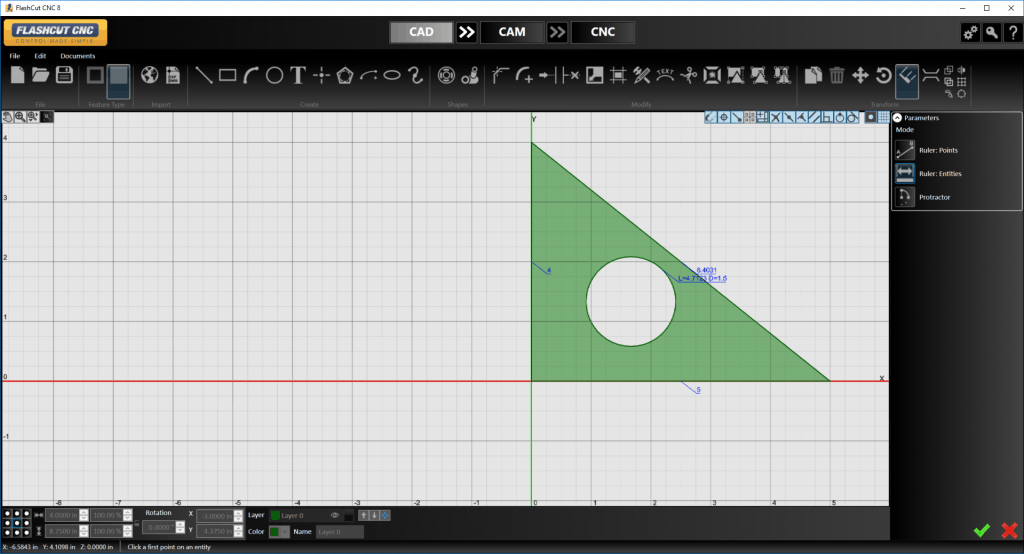The width and height of the screenshot is (1024, 554).
Task: Choose the Circle create tool
Action: pos(274,75)
